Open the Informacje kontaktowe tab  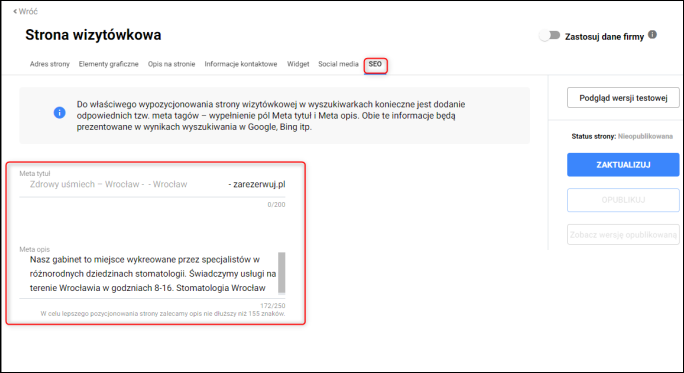241,64
